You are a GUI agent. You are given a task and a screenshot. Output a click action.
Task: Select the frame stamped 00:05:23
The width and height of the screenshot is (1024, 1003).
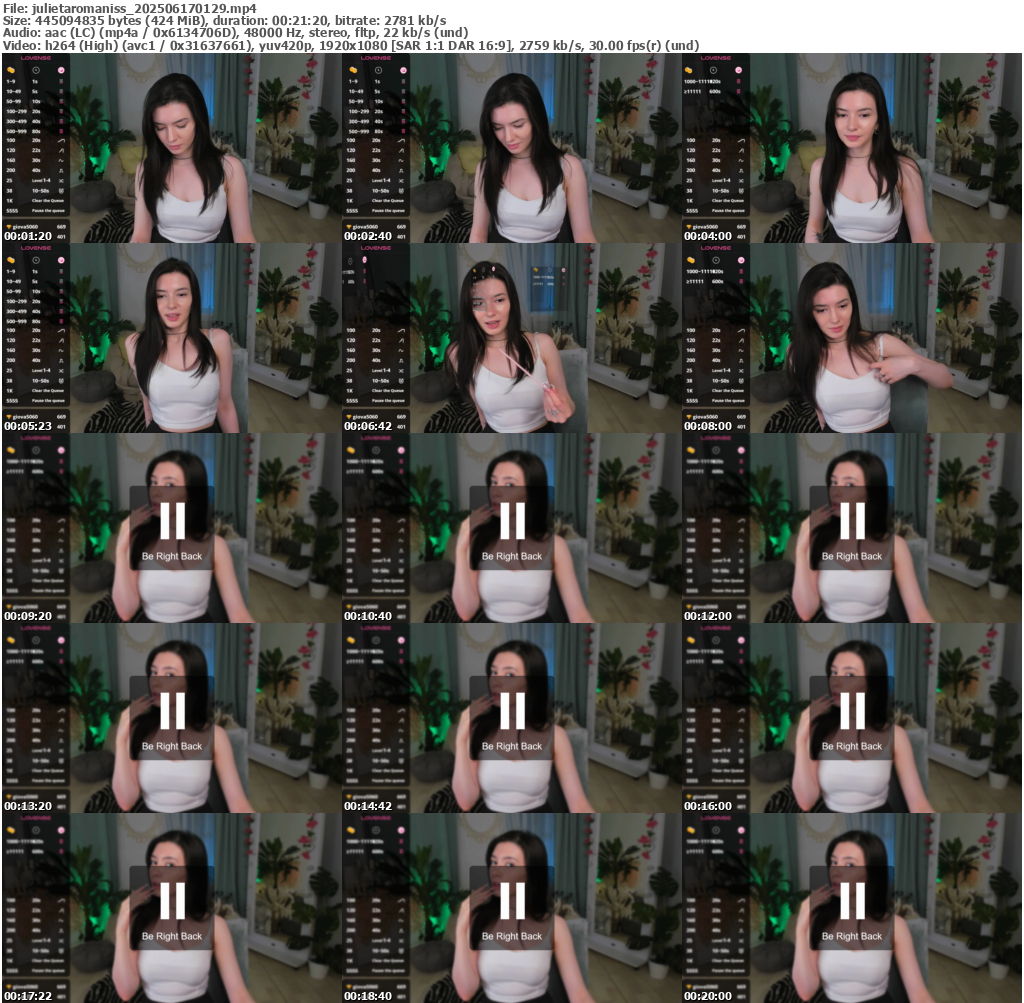(x=172, y=338)
